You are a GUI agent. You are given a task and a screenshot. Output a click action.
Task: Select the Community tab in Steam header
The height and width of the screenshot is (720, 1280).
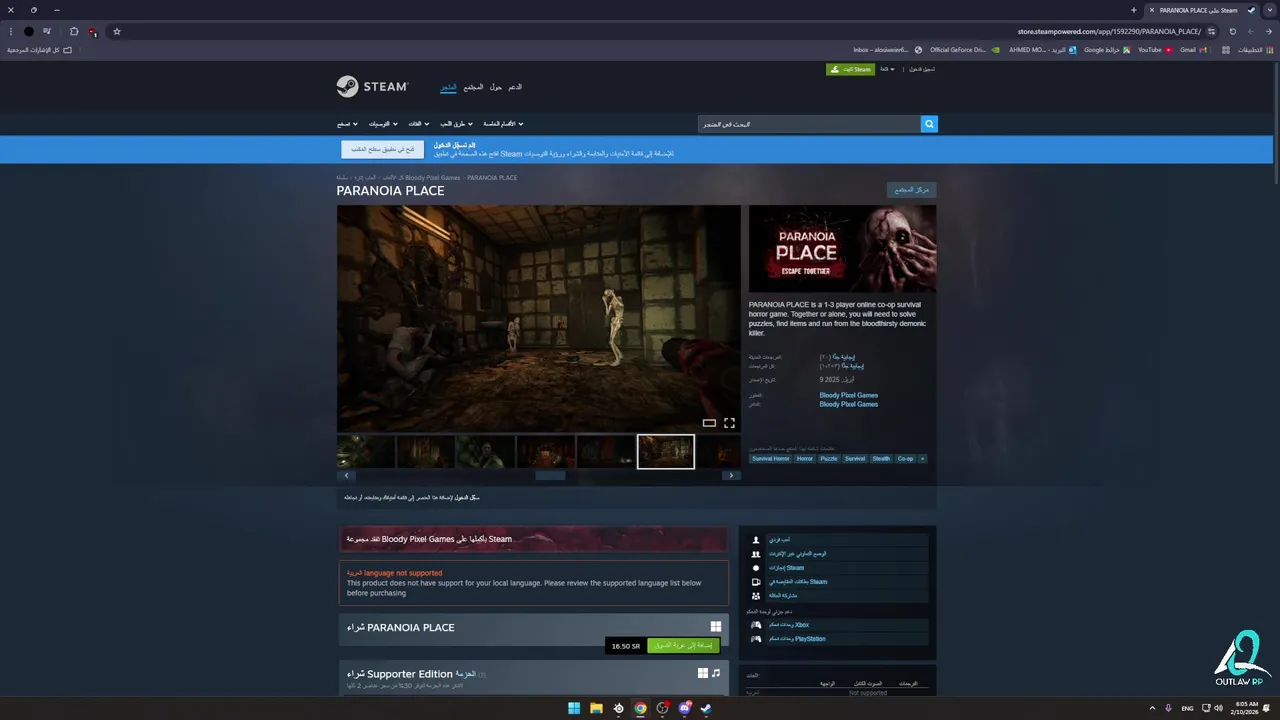tap(473, 87)
